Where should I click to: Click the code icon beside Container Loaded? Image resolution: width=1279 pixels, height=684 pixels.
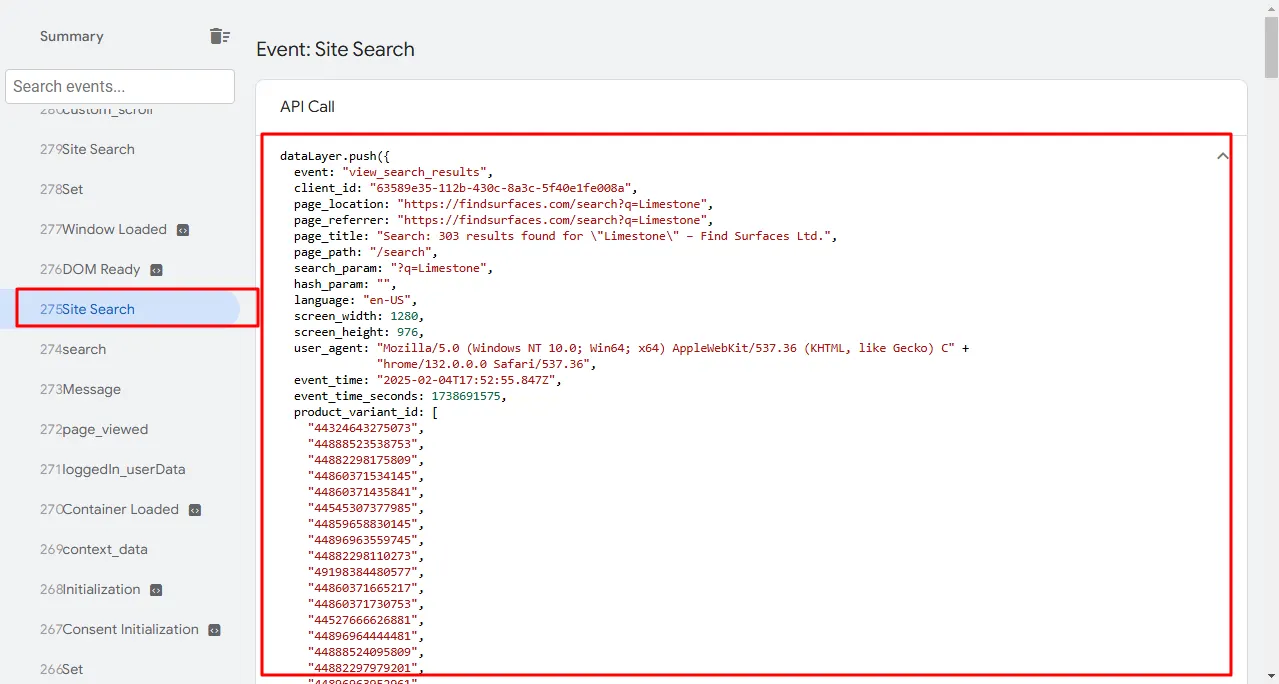coord(195,510)
